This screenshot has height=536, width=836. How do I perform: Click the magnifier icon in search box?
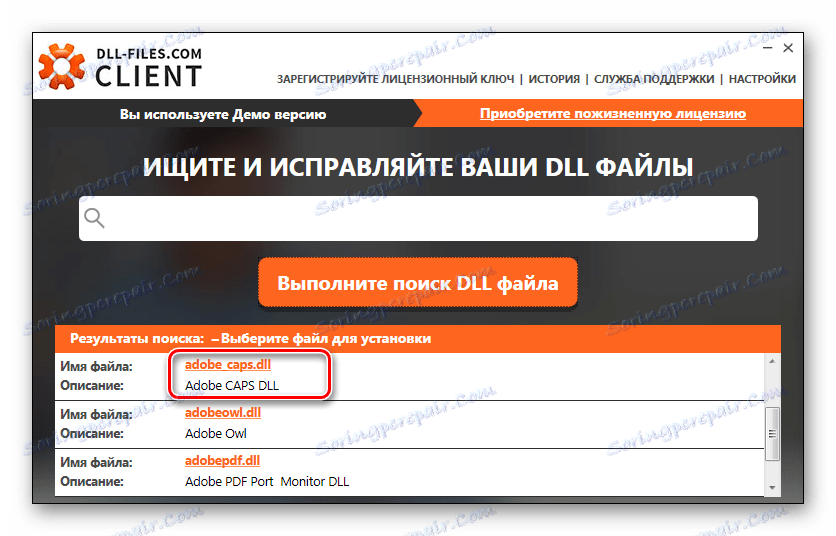click(94, 218)
